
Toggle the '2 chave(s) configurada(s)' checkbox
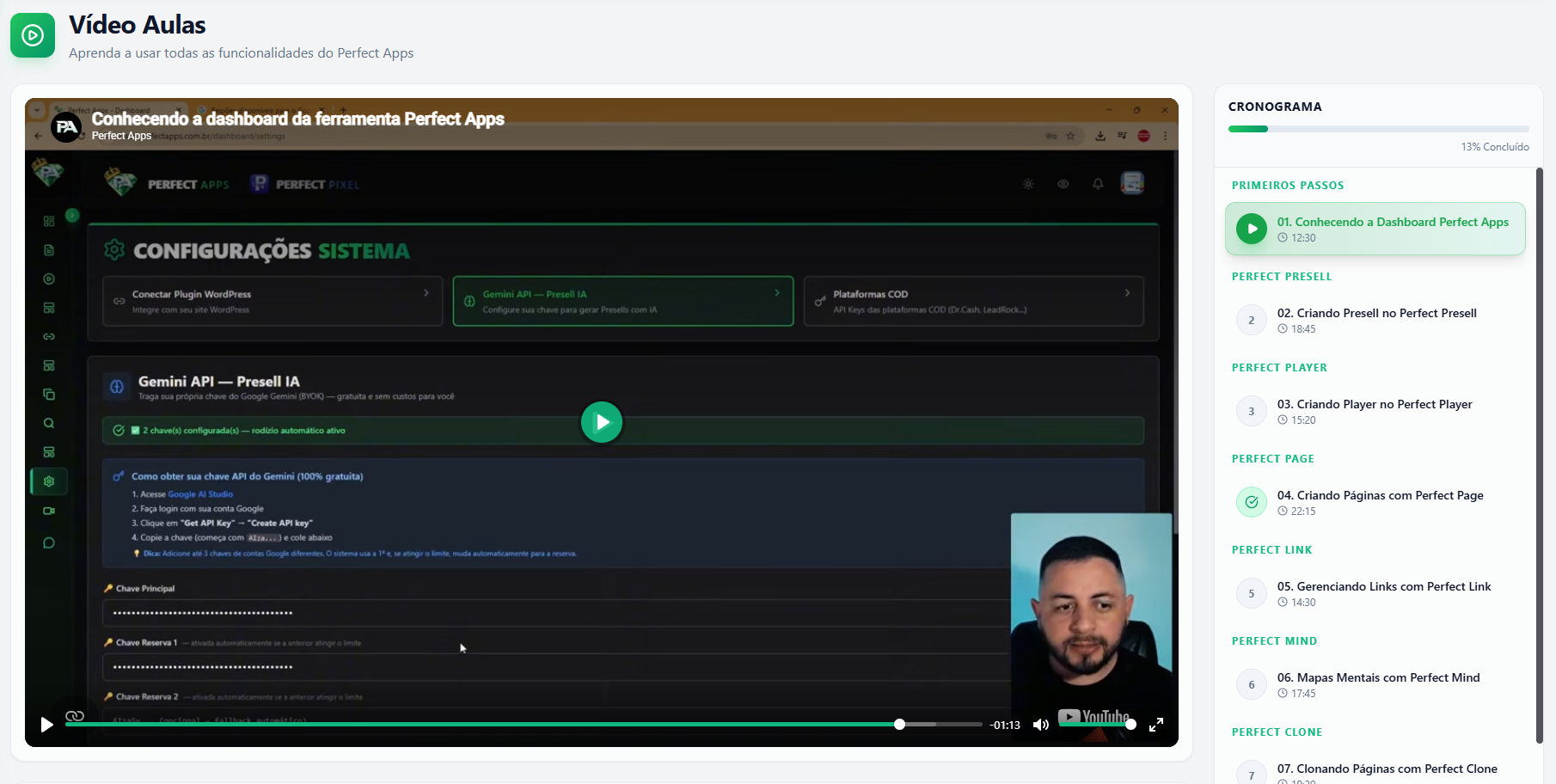133,430
